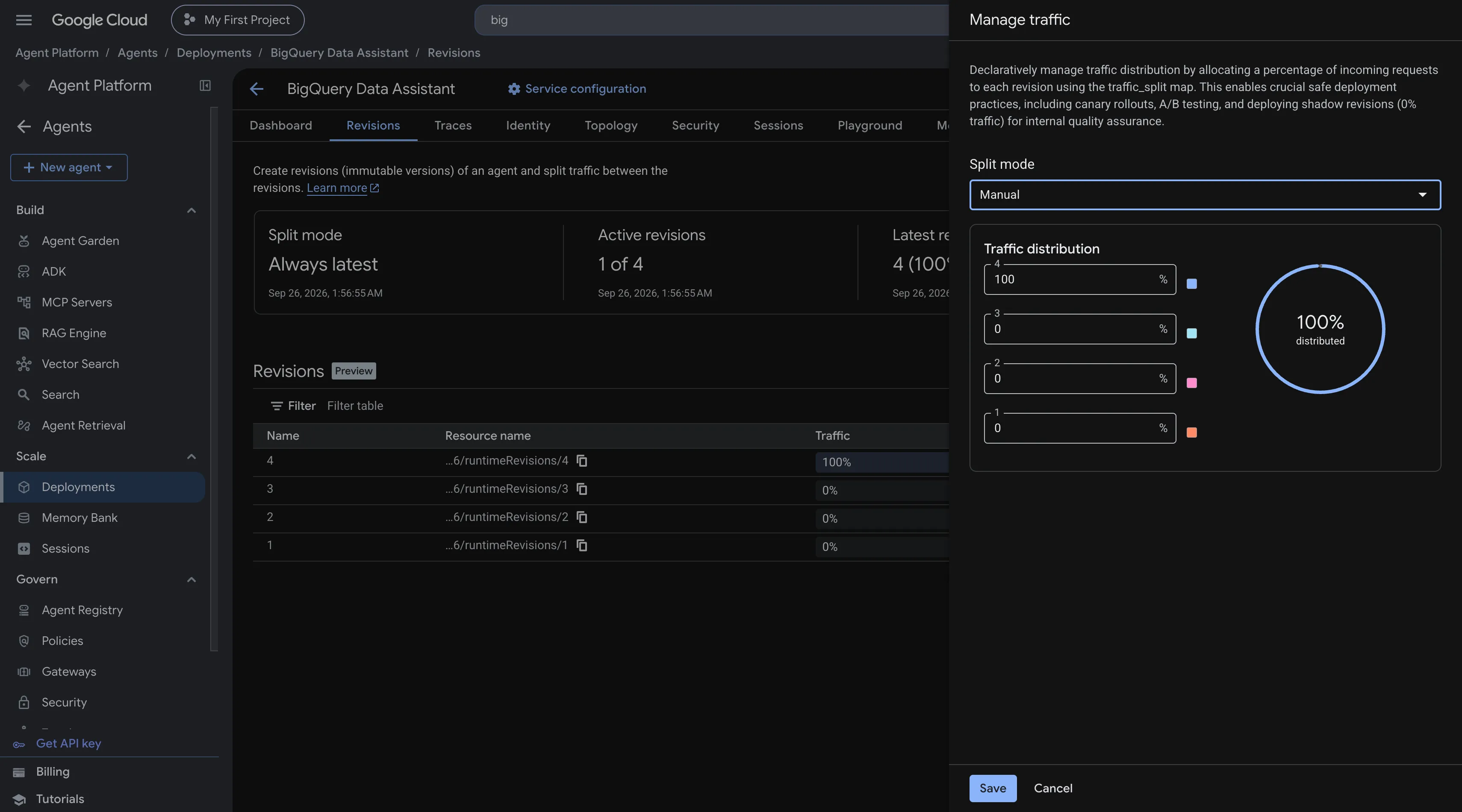1462x812 pixels.
Task: Open the My First Project selector
Action: pyautogui.click(x=238, y=21)
